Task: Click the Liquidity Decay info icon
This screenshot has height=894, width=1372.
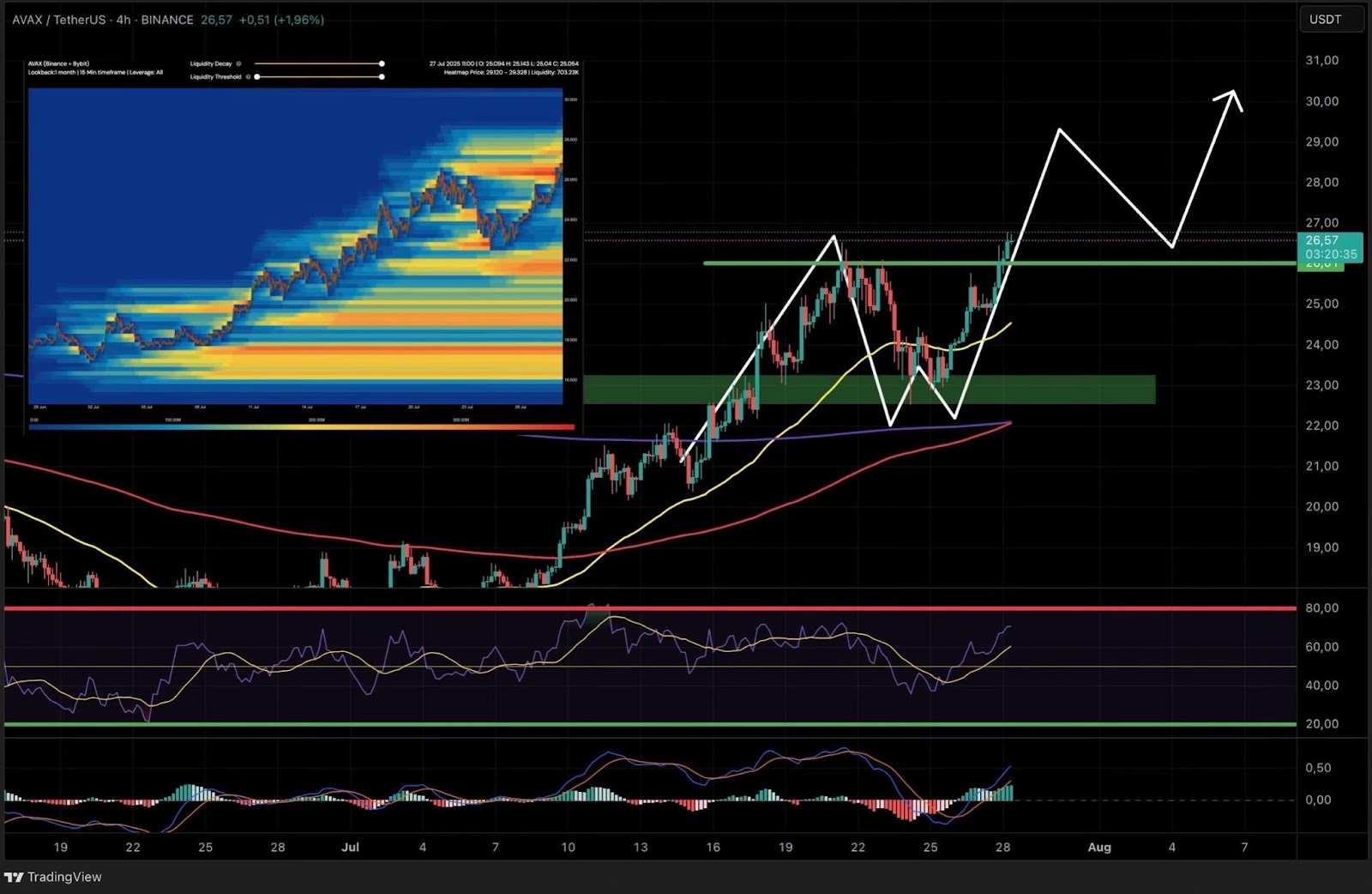Action: (x=238, y=63)
